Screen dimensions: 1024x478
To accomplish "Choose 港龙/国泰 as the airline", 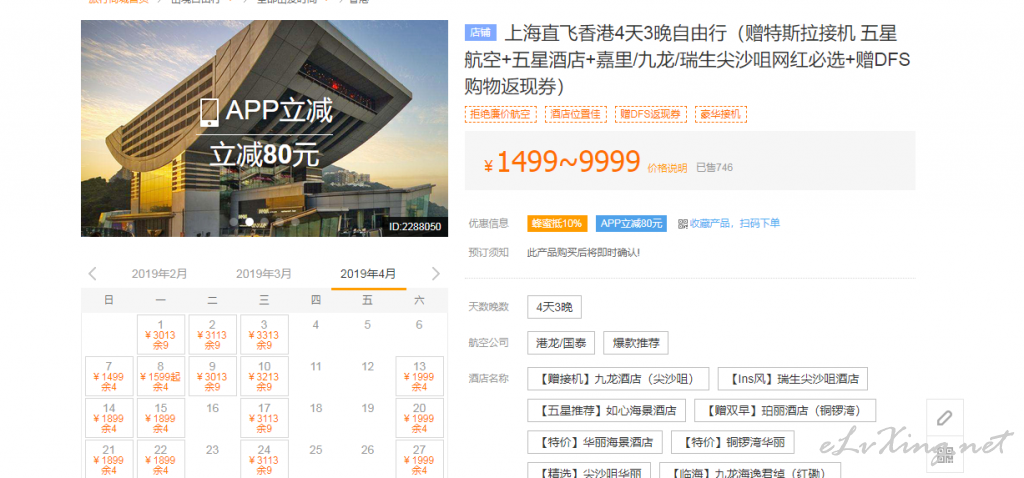I will point(561,343).
